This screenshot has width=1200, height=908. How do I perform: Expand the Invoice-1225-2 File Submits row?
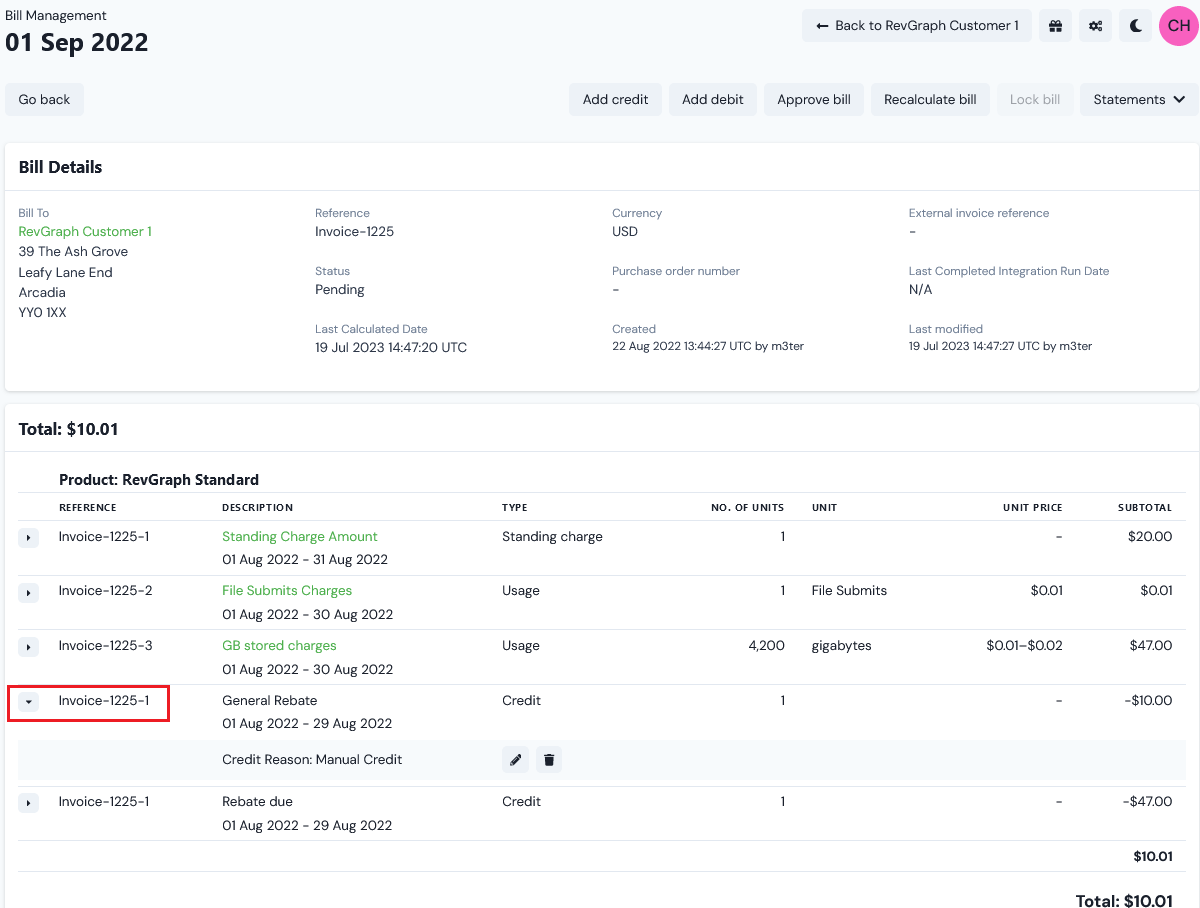click(28, 593)
